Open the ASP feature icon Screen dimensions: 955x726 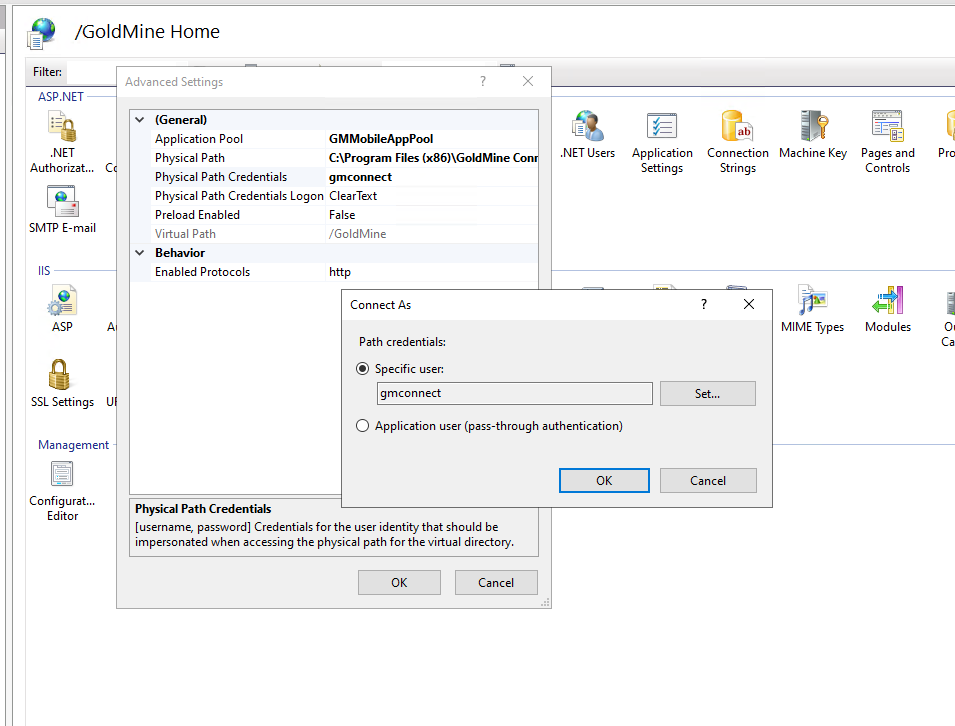click(x=61, y=308)
